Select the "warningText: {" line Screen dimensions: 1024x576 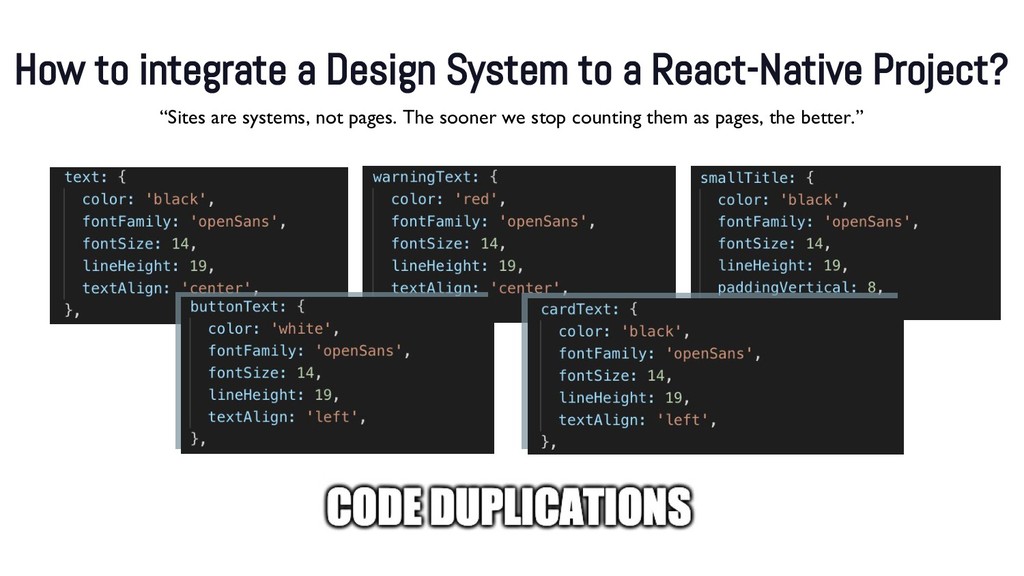(x=436, y=177)
